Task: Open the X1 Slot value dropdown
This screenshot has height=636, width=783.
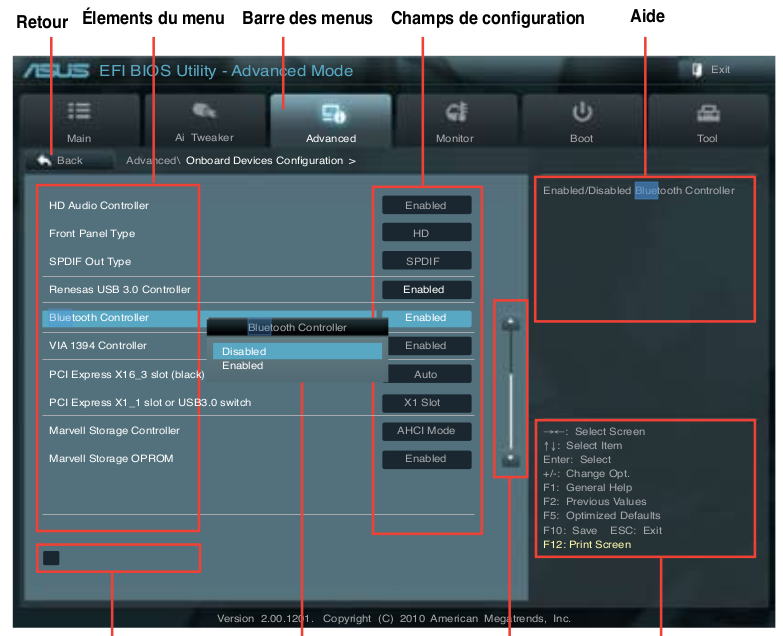Action: pos(426,403)
